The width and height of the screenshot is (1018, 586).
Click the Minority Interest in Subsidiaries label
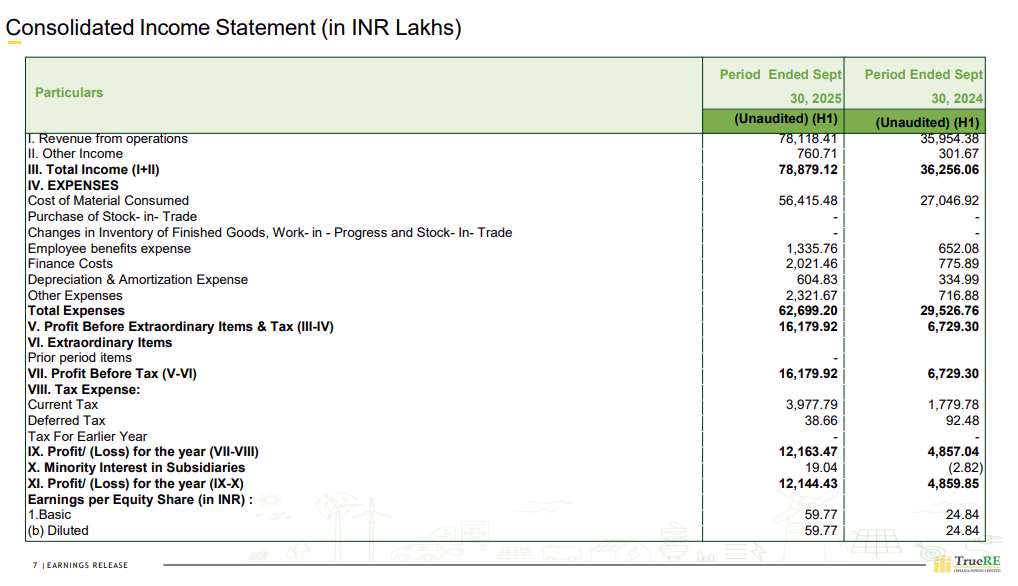click(136, 468)
